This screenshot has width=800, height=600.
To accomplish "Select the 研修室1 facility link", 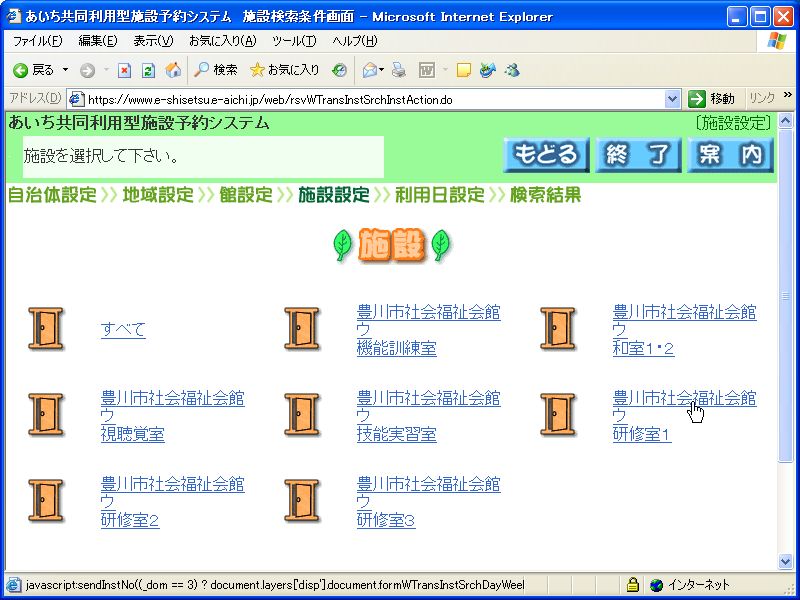I will point(642,434).
